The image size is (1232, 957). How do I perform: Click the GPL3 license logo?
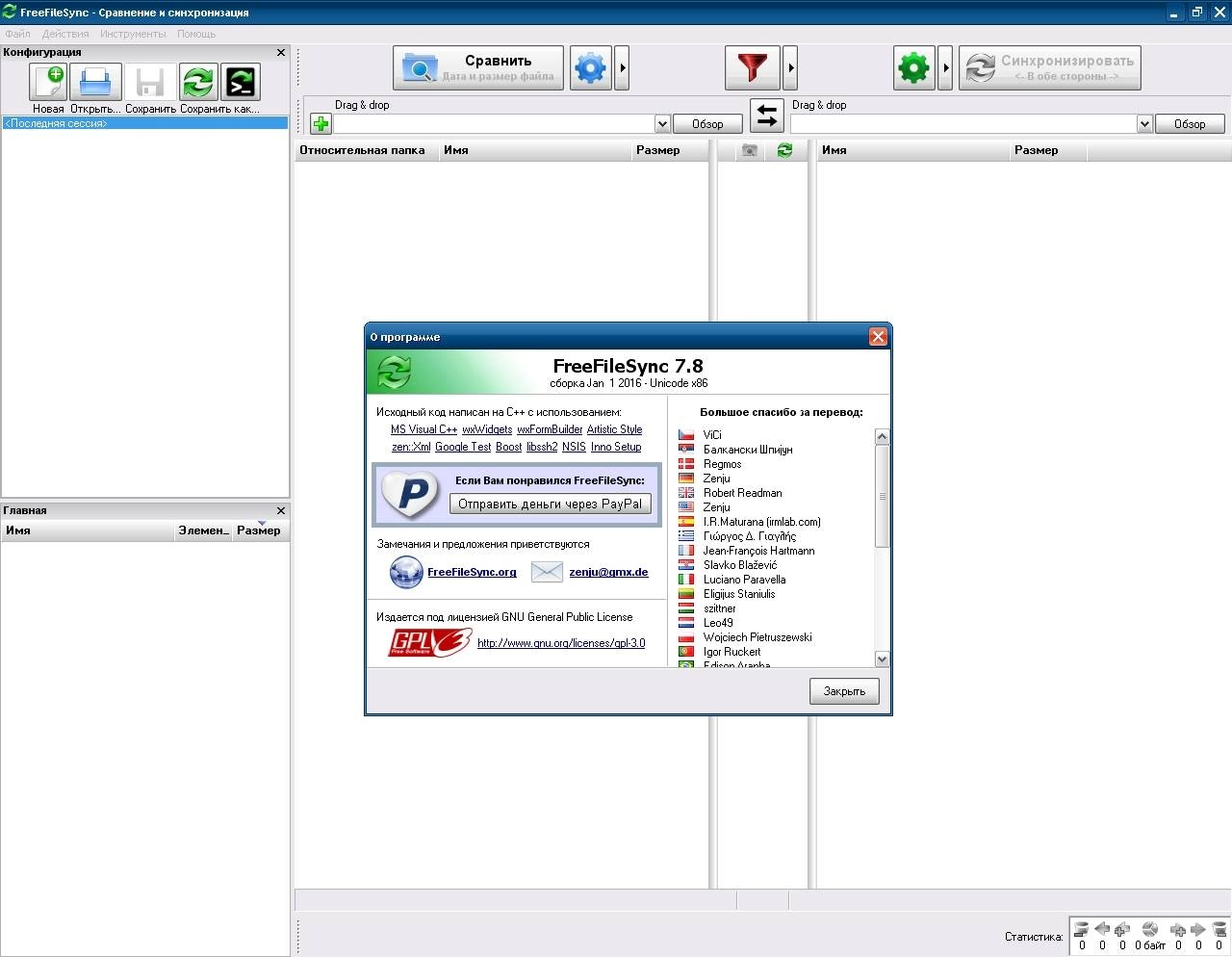(x=429, y=642)
